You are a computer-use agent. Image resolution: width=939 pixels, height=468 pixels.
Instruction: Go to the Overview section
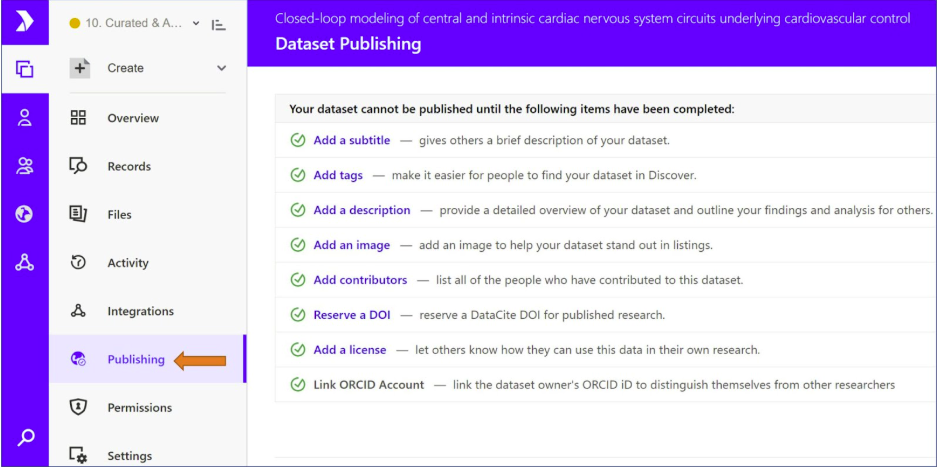(x=133, y=118)
